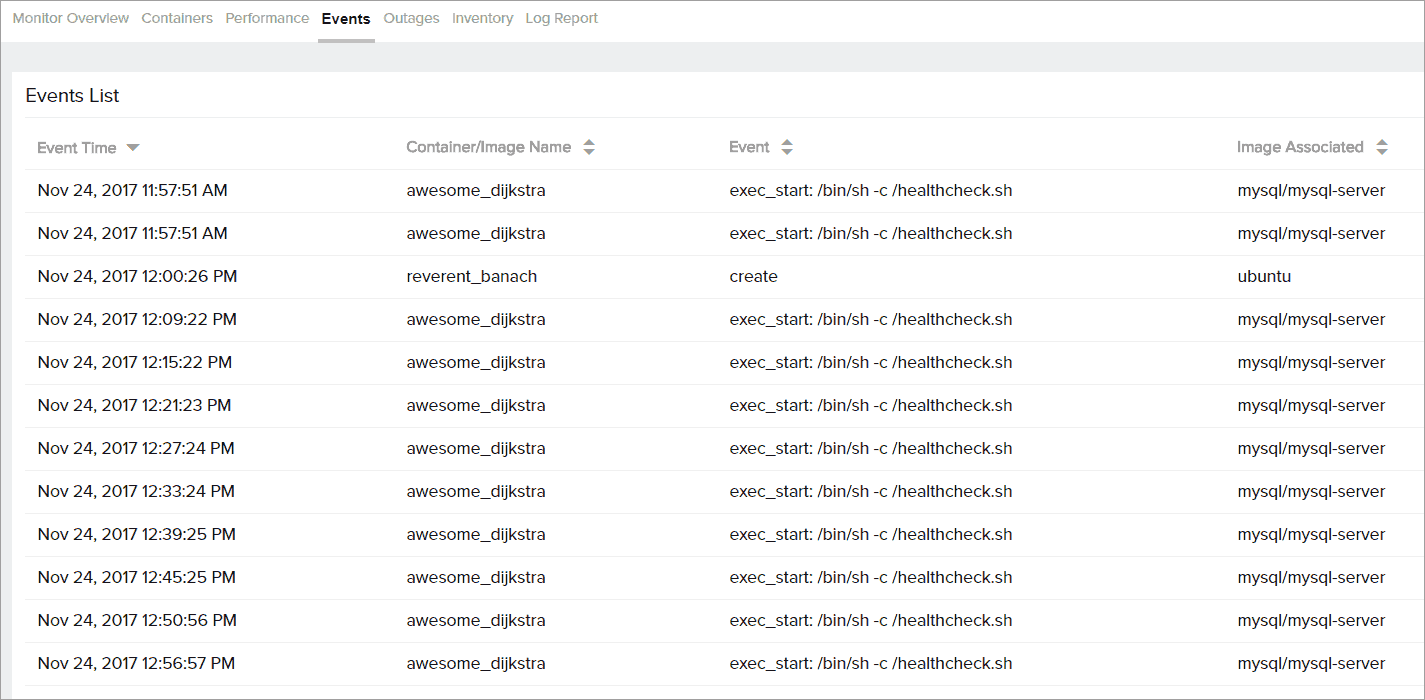Toggle descending sort on Event Time

(x=134, y=147)
